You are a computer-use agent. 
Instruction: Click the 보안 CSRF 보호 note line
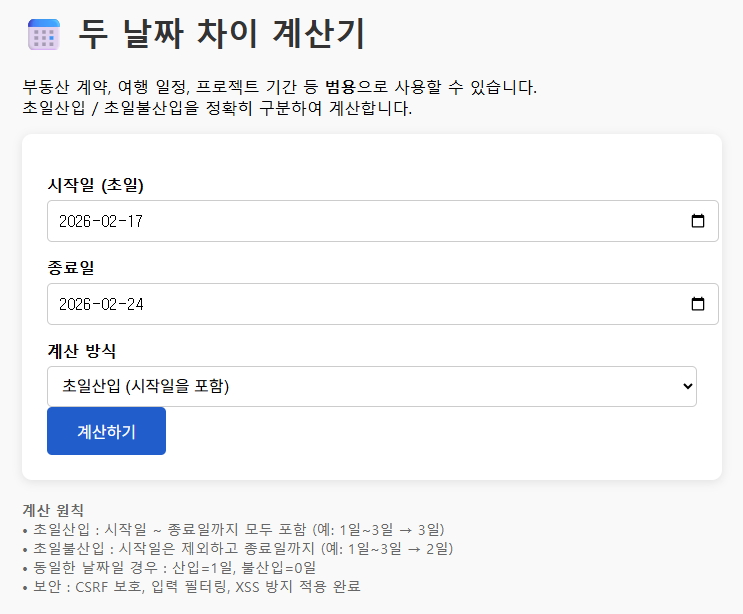coord(190,586)
